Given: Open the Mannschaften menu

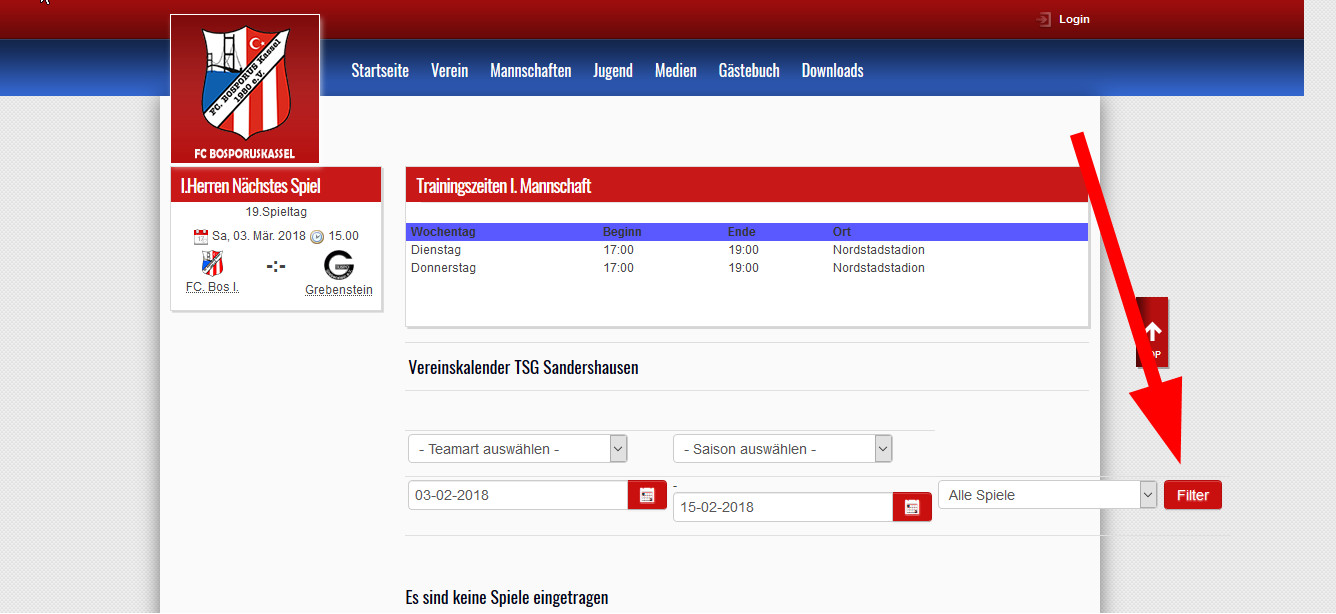Looking at the screenshot, I should tap(530, 70).
